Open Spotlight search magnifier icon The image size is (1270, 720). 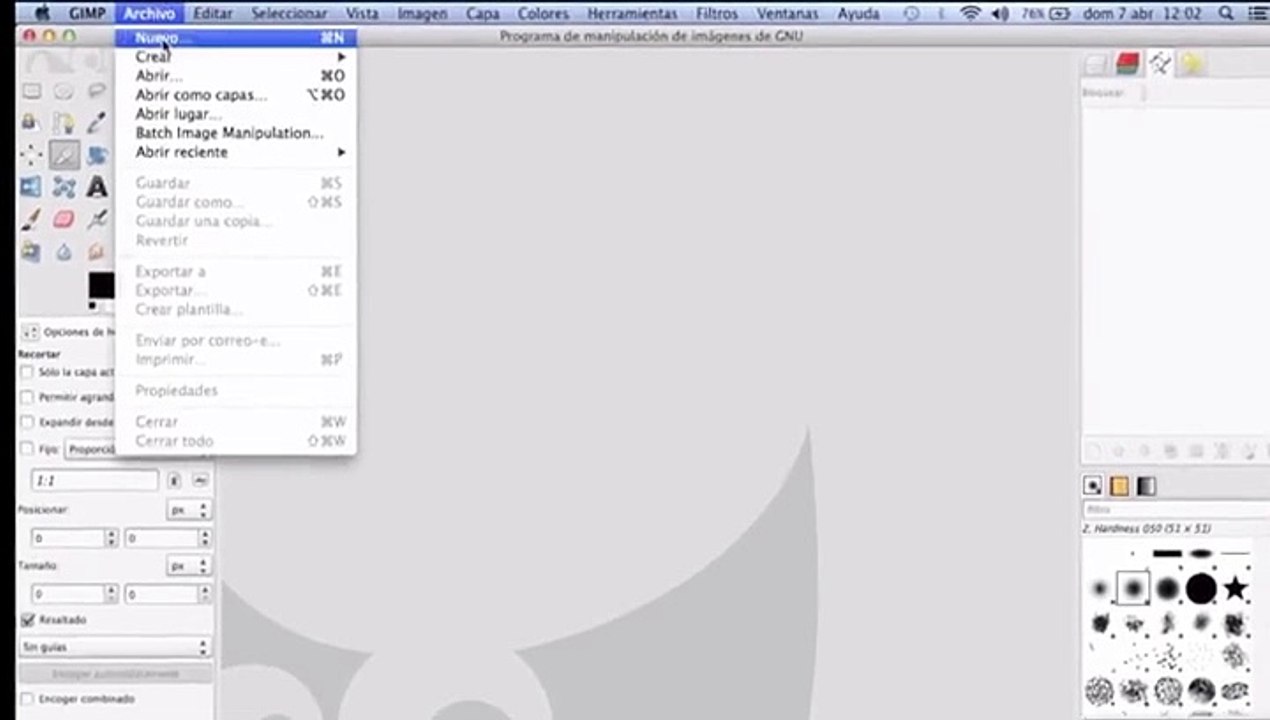[1227, 14]
